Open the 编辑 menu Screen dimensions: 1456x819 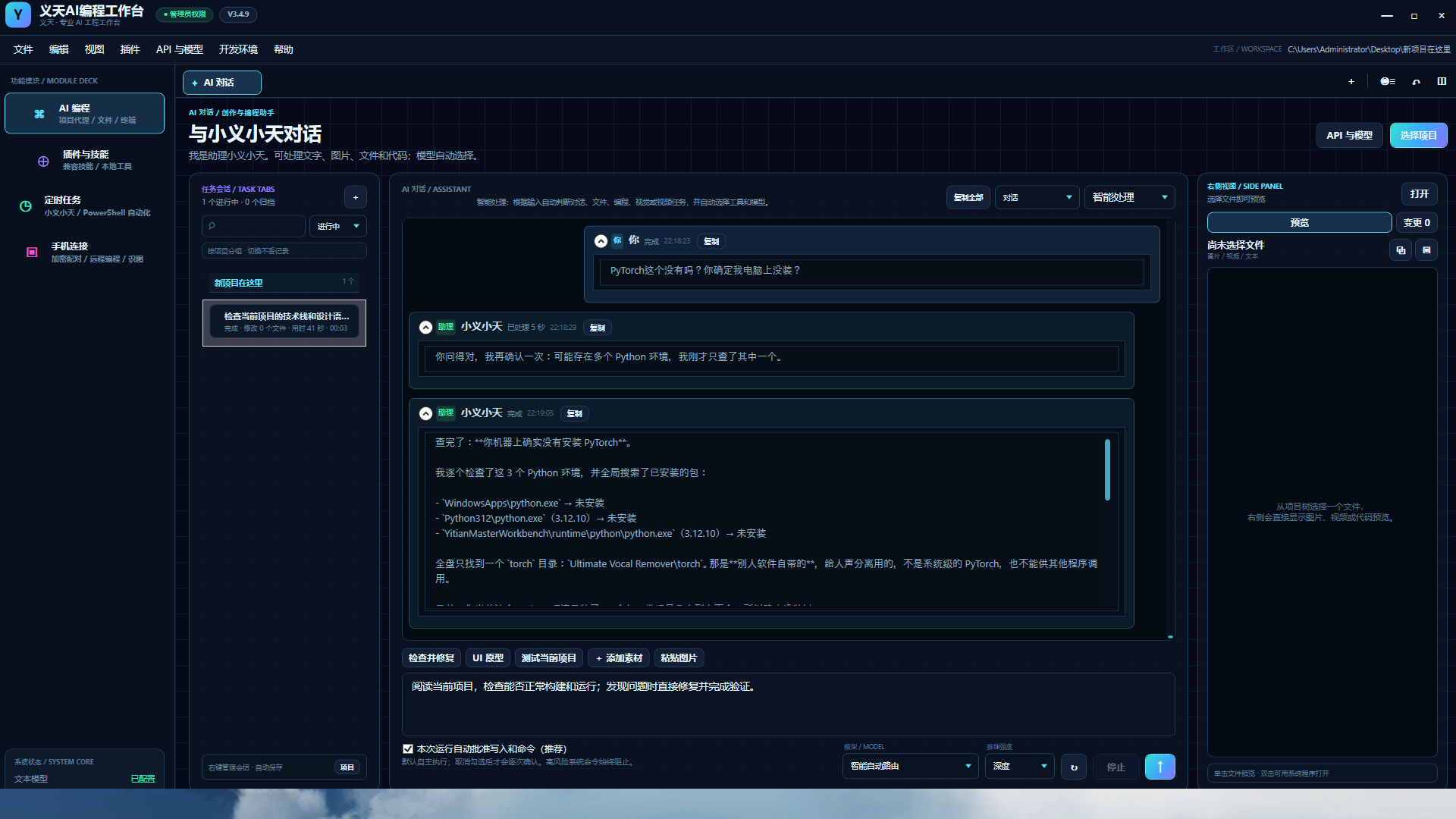point(59,49)
